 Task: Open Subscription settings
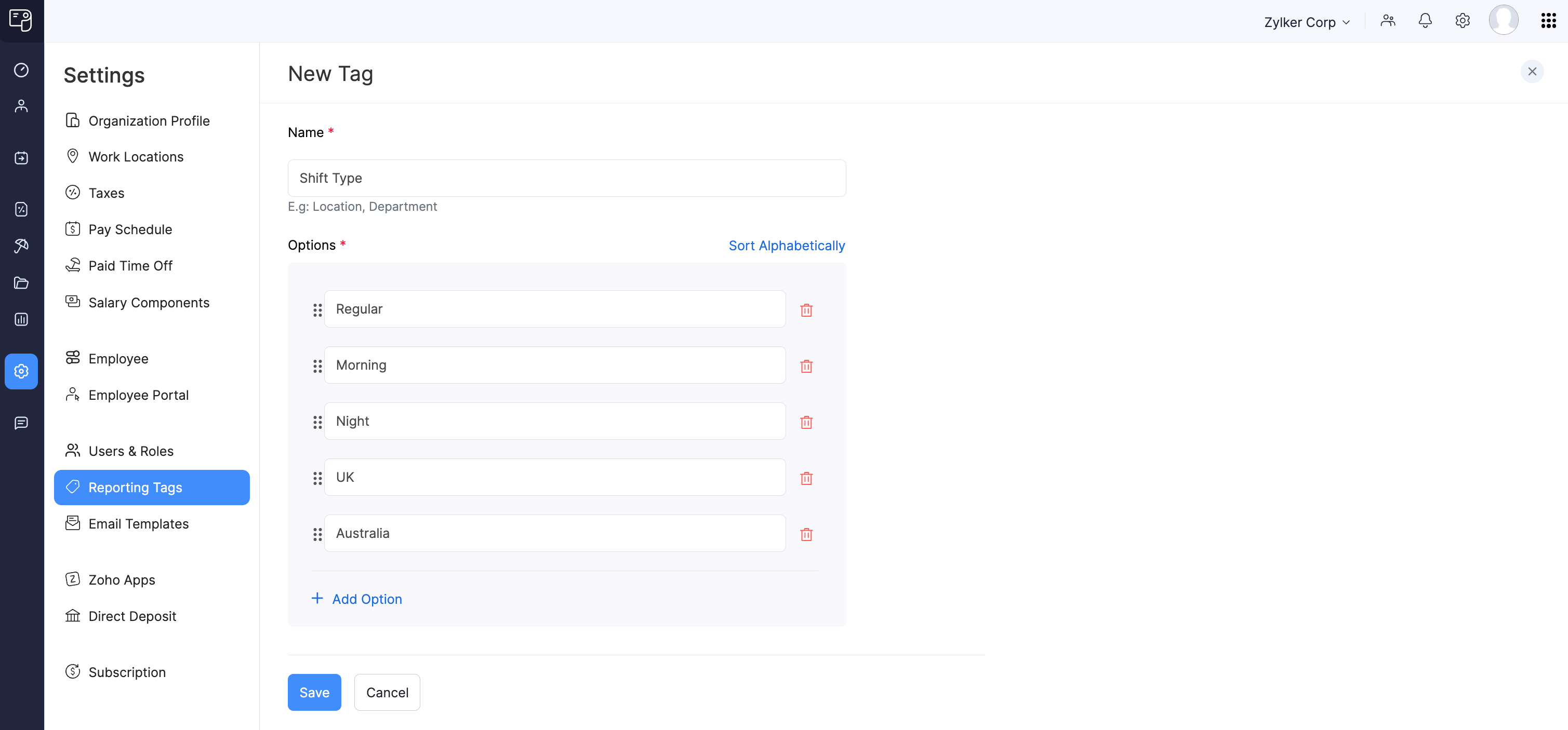[x=152, y=672]
